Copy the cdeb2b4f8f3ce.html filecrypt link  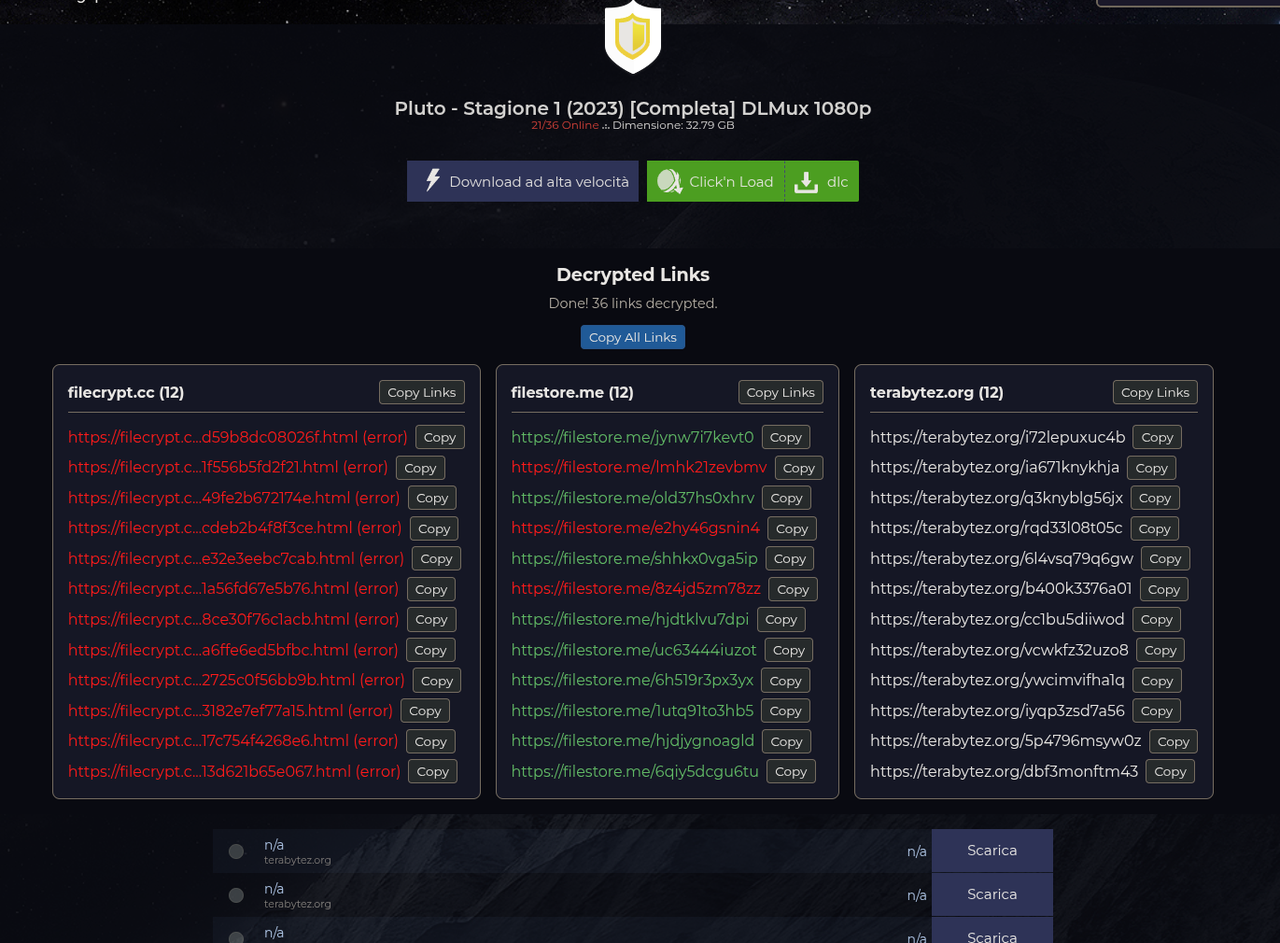coord(434,528)
